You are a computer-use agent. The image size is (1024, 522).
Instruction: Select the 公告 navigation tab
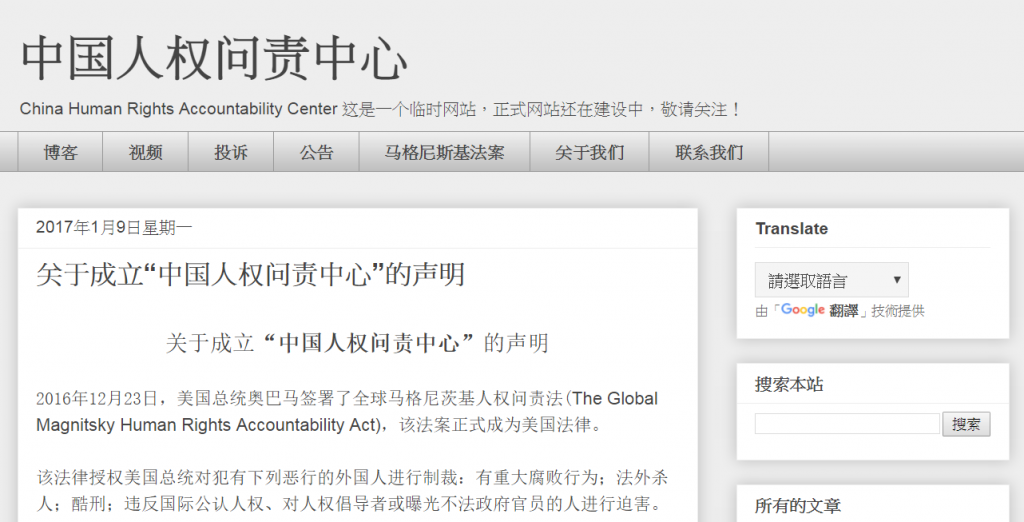(x=316, y=153)
